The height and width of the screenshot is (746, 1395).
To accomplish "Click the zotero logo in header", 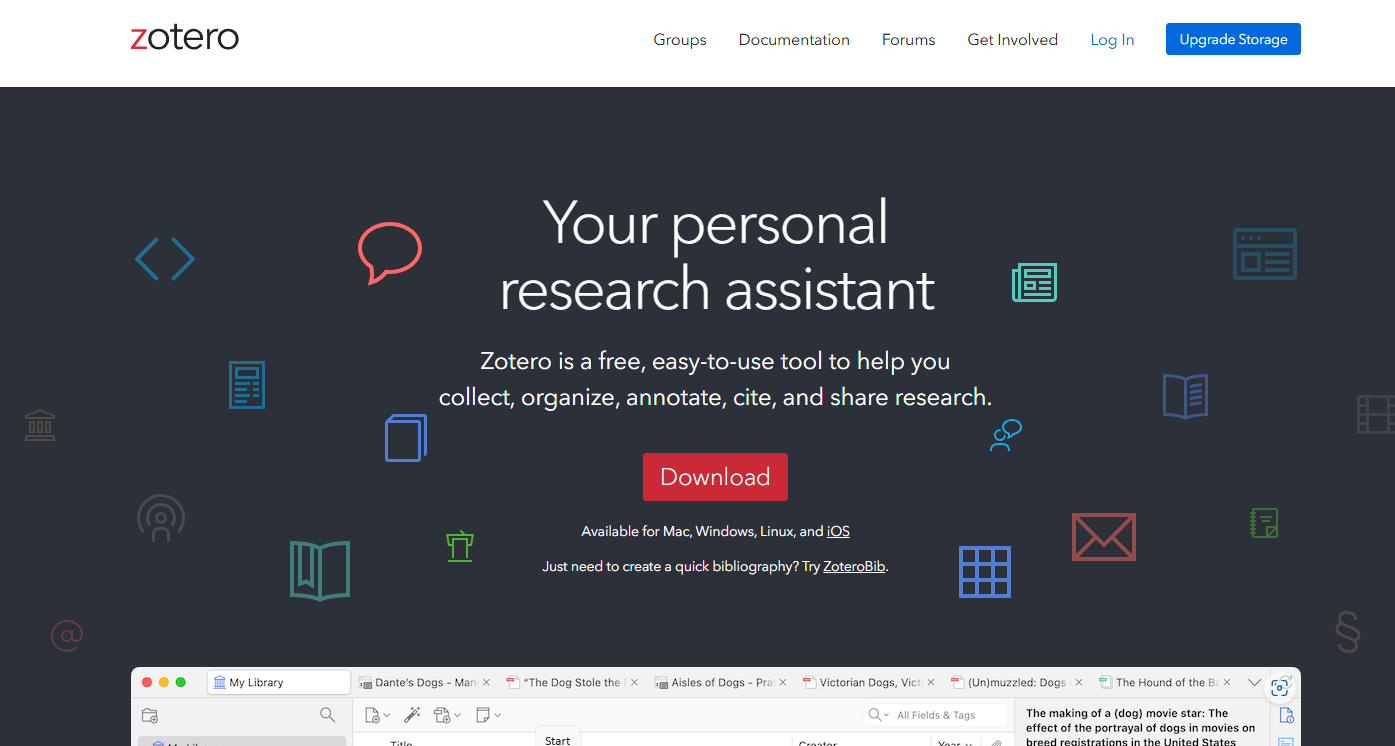I will pyautogui.click(x=185, y=39).
